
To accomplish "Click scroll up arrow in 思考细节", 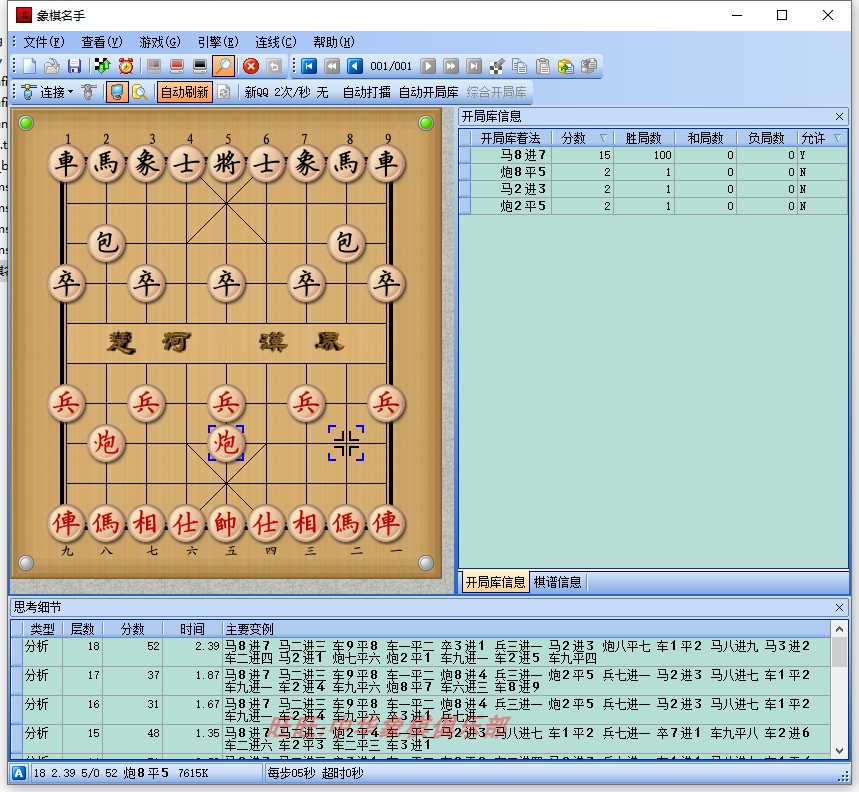I will point(839,629).
